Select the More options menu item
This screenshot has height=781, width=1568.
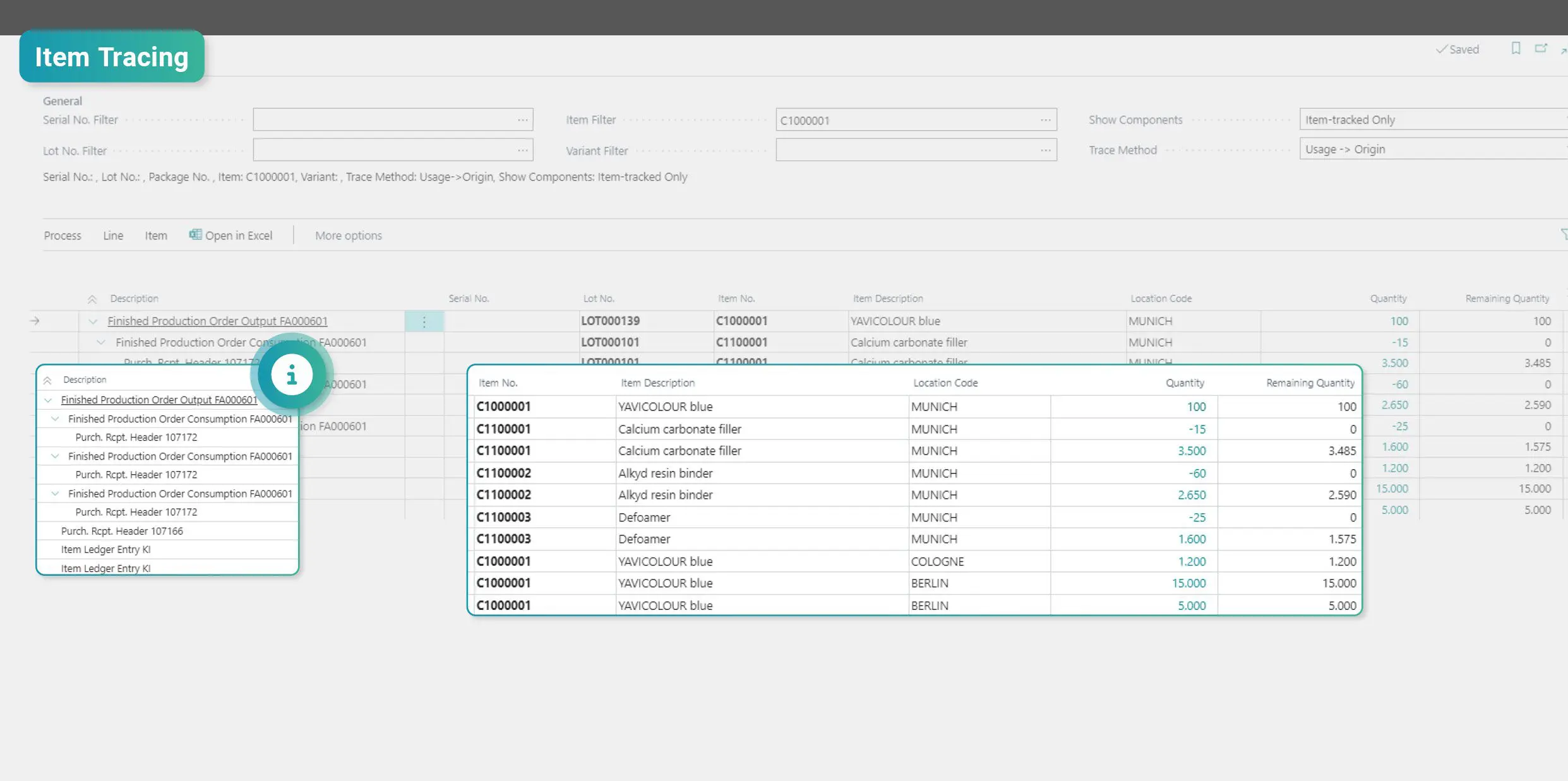pyautogui.click(x=348, y=234)
